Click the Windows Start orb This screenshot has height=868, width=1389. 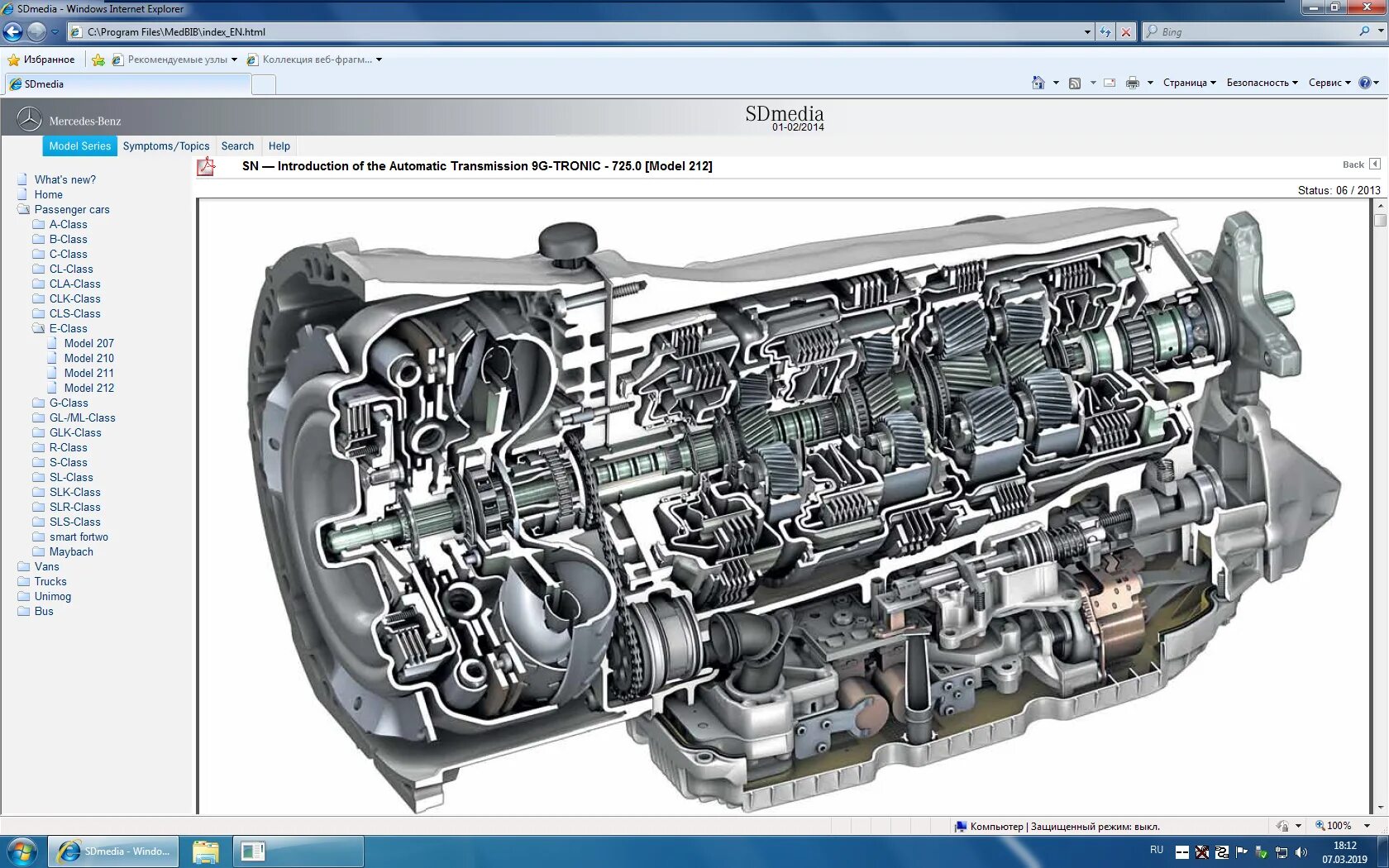tap(22, 851)
